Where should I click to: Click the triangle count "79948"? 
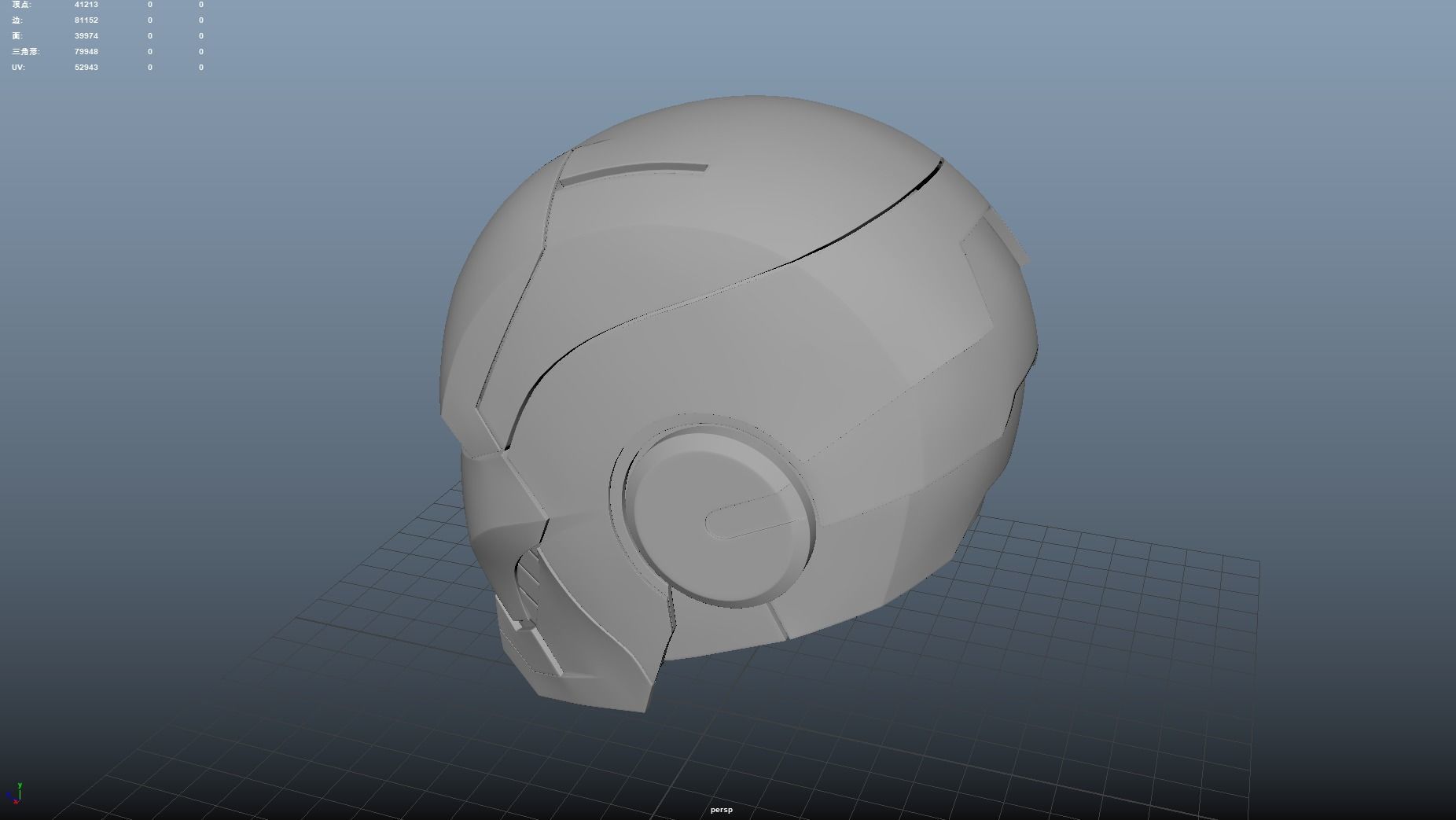pos(86,52)
